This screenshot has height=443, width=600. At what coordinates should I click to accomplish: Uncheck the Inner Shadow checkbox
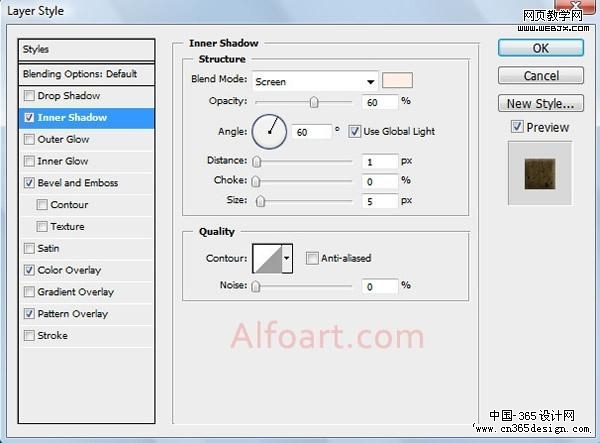pyautogui.click(x=29, y=117)
